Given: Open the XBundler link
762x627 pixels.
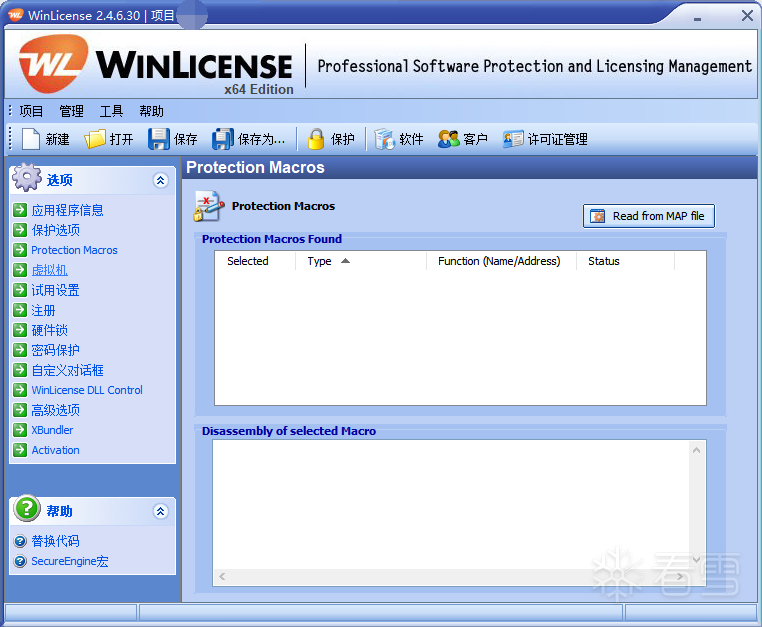Looking at the screenshot, I should click(52, 430).
